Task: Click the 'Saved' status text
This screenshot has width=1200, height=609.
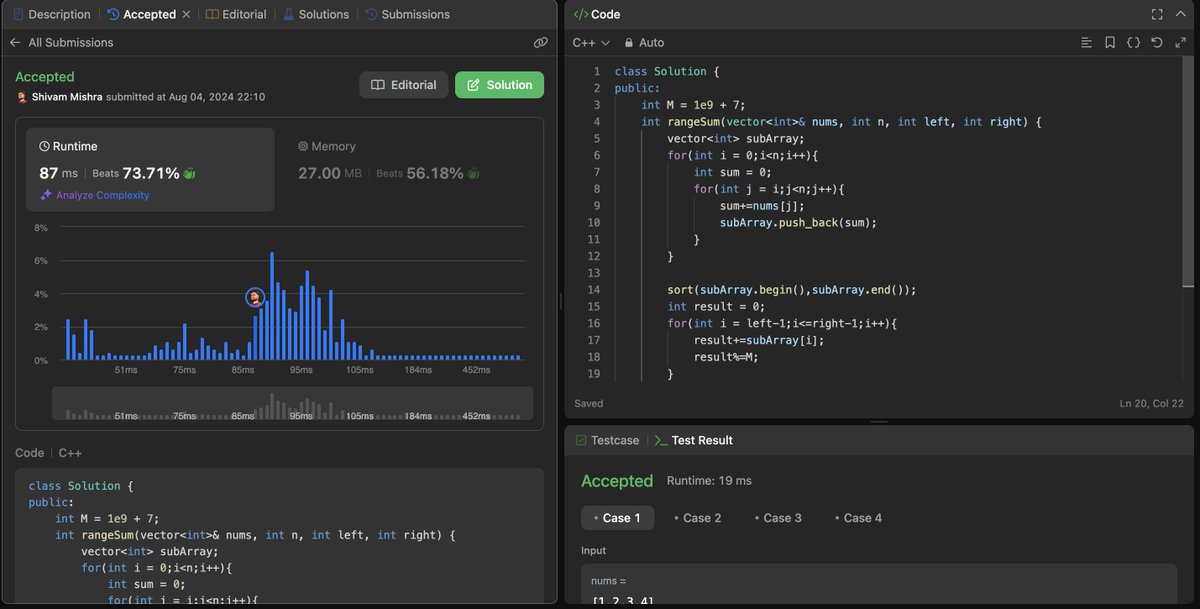Action: 589,404
